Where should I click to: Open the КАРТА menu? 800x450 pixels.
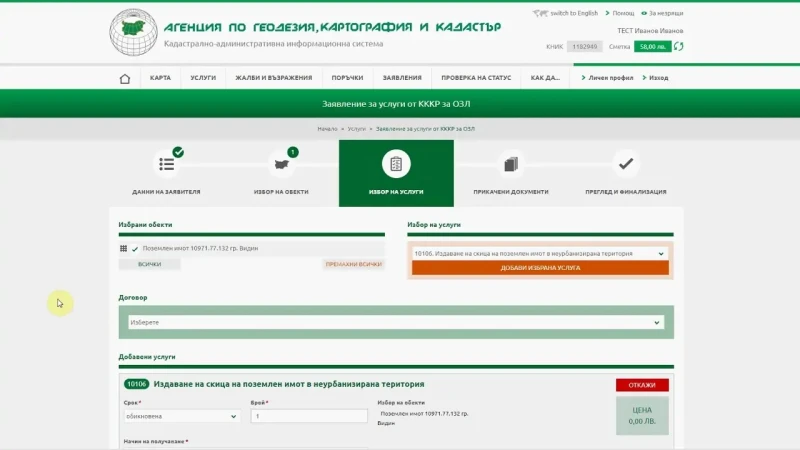click(x=160, y=78)
